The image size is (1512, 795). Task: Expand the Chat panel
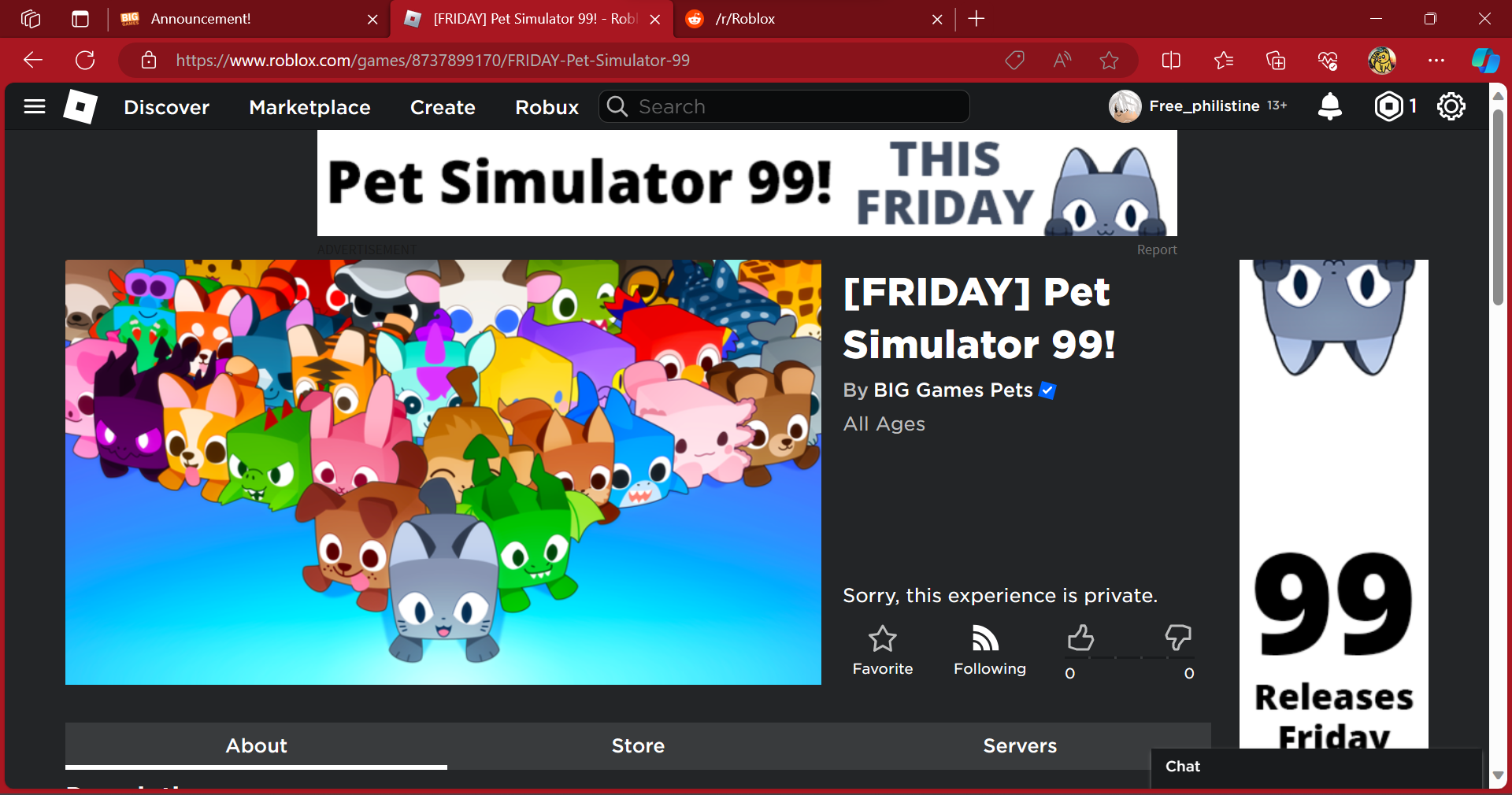1316,767
